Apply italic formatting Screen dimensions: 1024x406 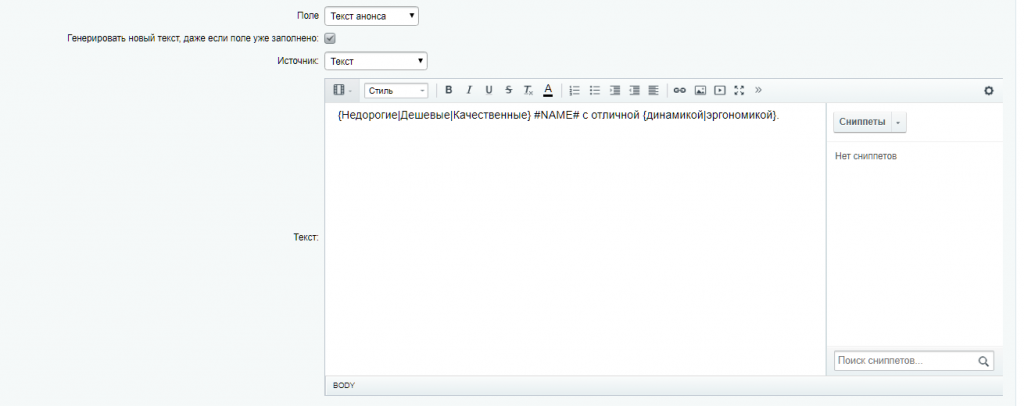(469, 90)
